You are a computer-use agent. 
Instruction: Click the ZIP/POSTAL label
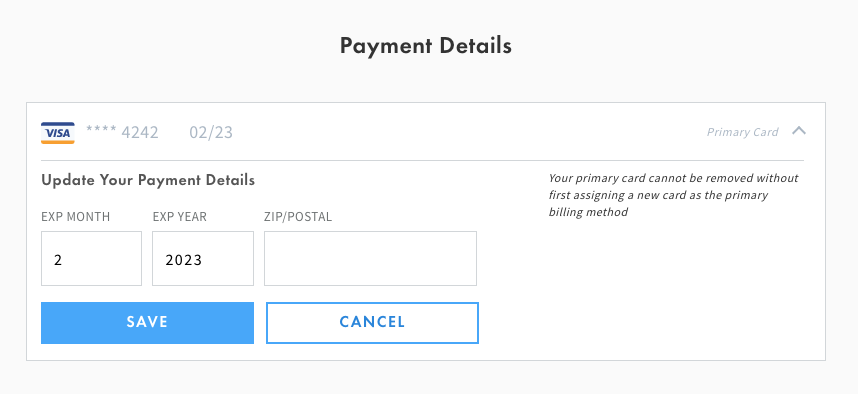click(298, 217)
